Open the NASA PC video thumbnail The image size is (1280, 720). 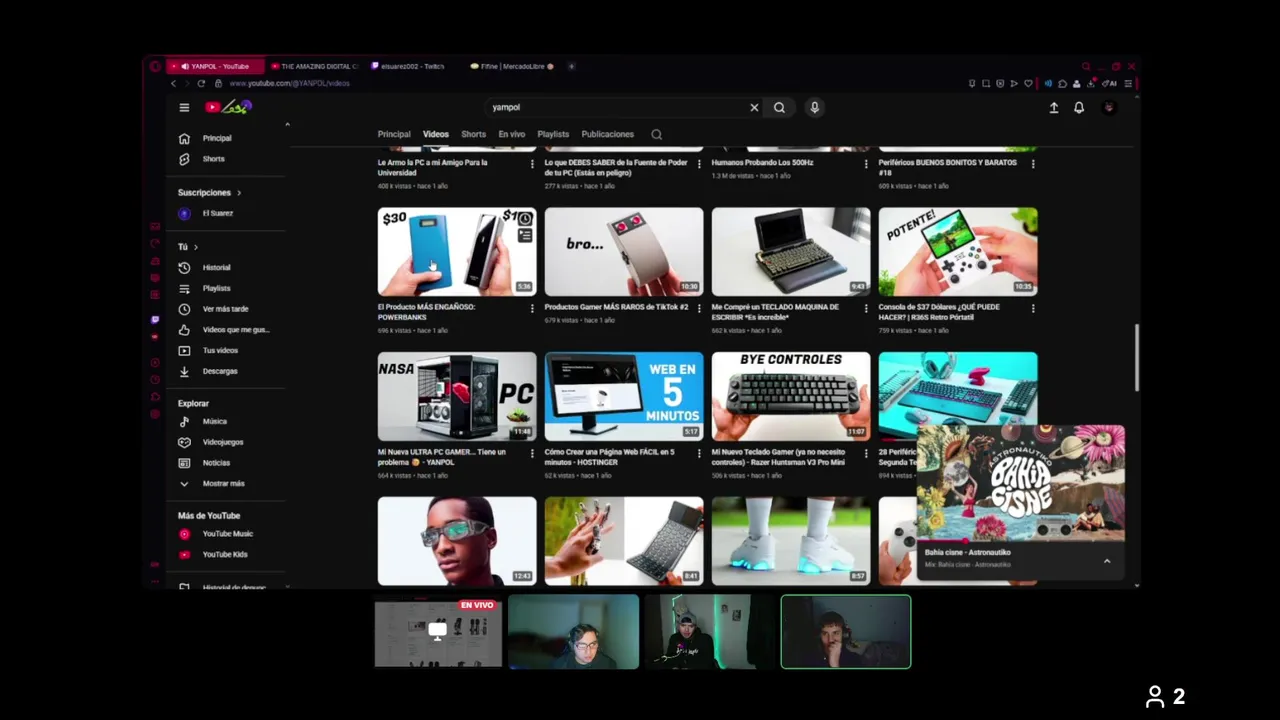pyautogui.click(x=456, y=396)
